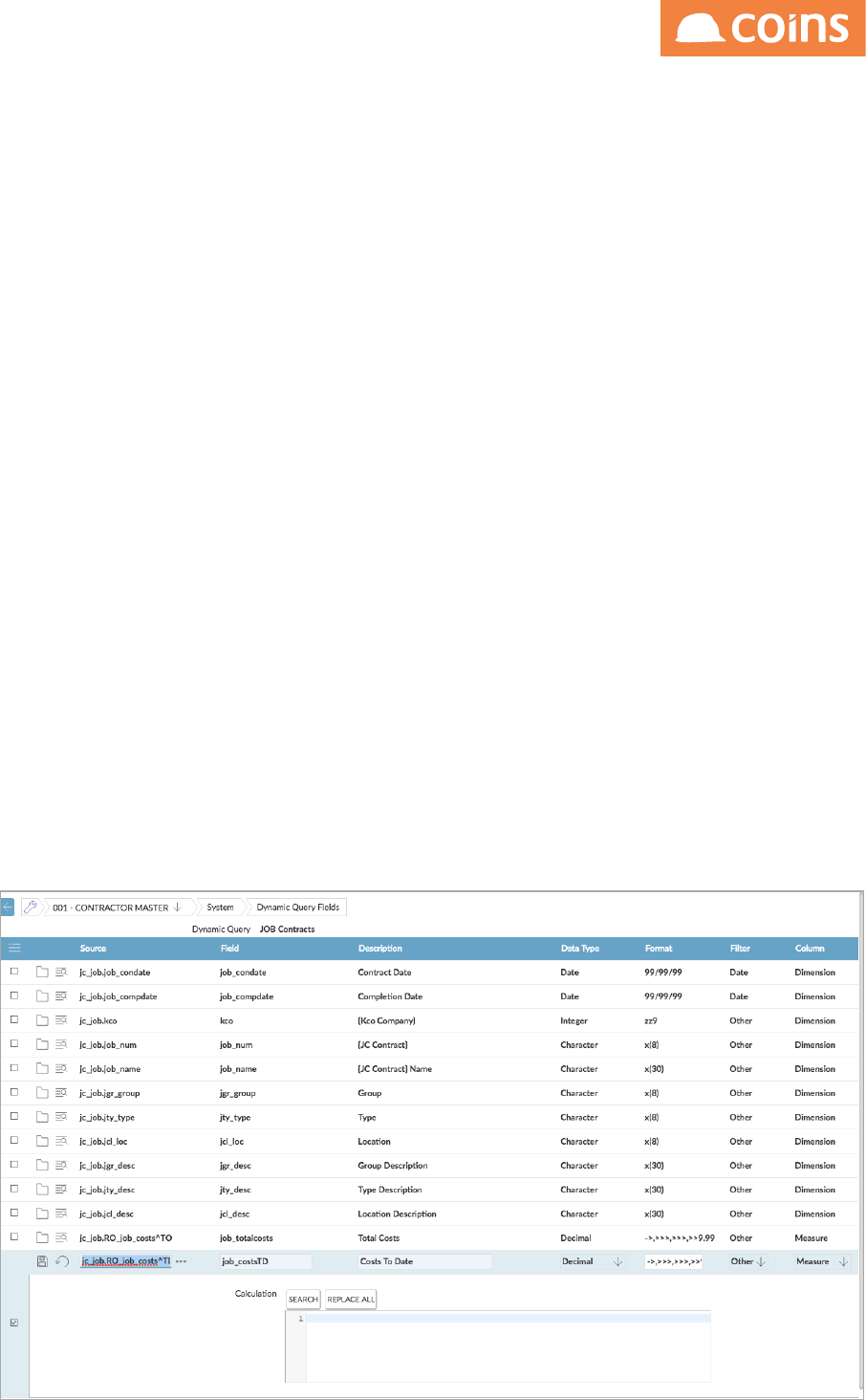Open Filter dropdown showing Other in edit row
Viewport: 866px width, 1400px height.
[748, 1261]
